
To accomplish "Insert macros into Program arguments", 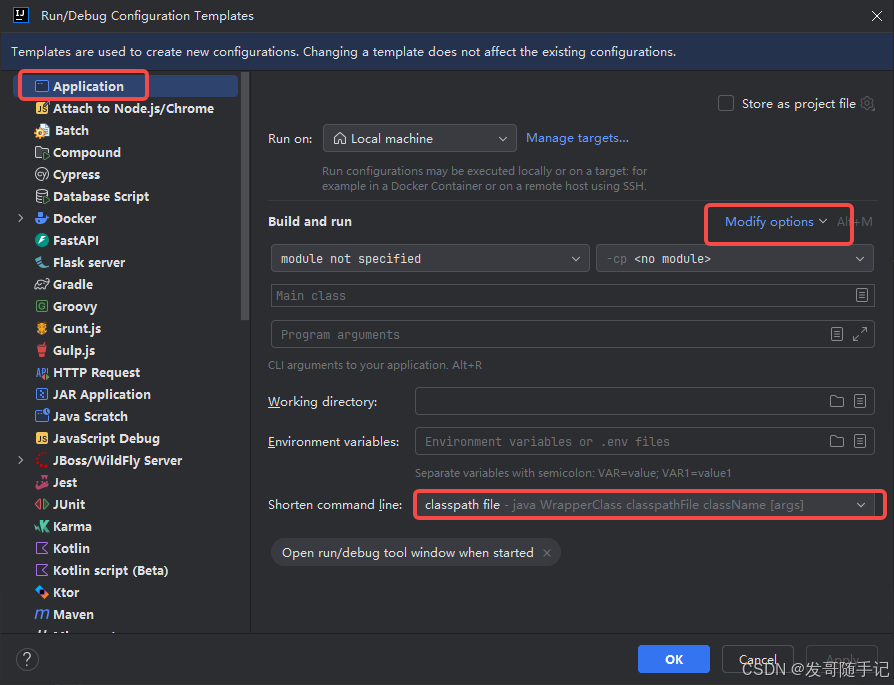I will tap(836, 334).
